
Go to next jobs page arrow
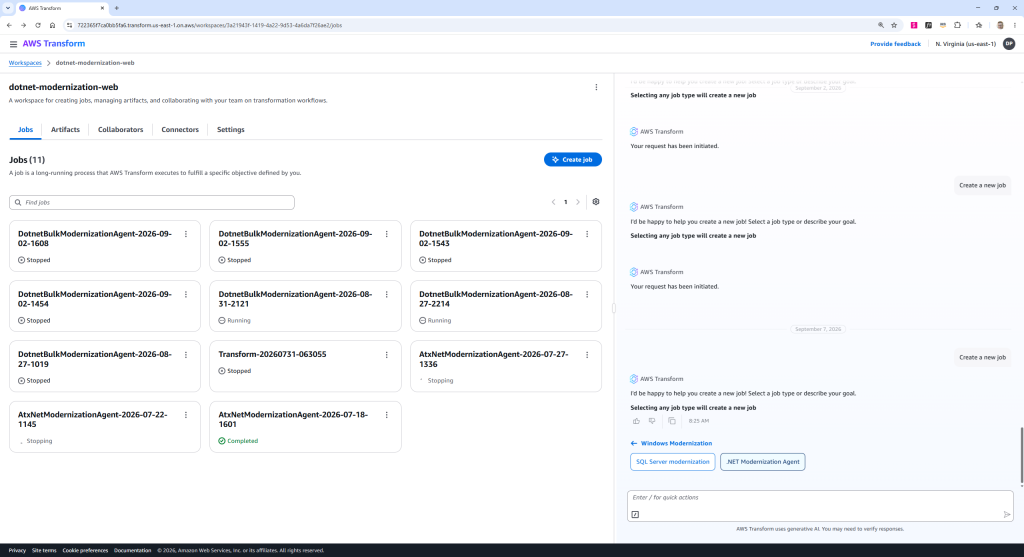(x=578, y=202)
